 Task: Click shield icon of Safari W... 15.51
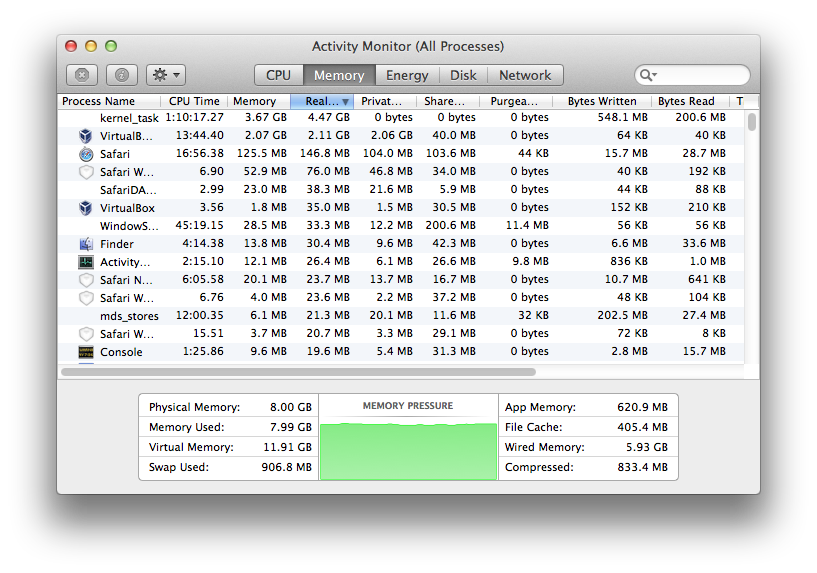pos(86,334)
